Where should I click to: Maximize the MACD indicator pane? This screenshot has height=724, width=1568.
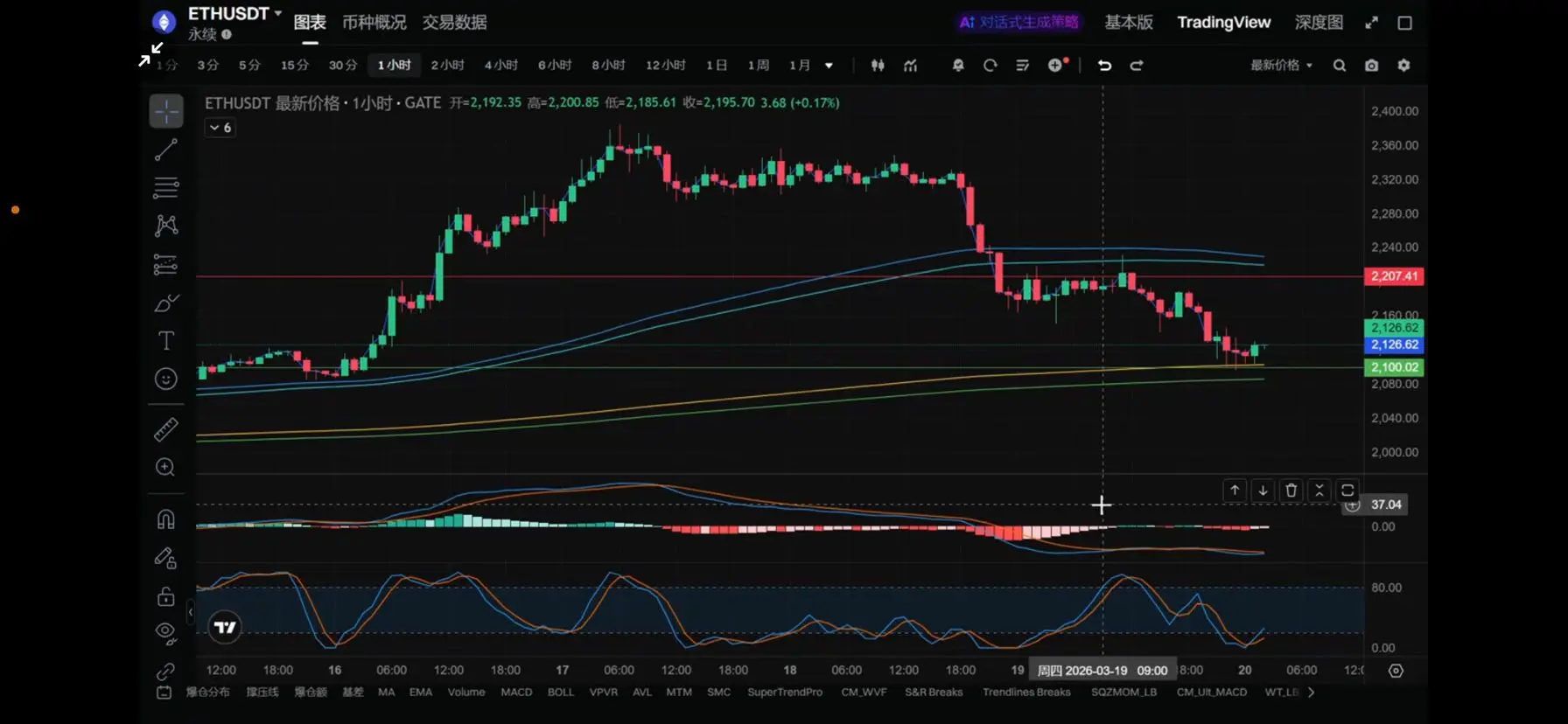[x=1347, y=491]
